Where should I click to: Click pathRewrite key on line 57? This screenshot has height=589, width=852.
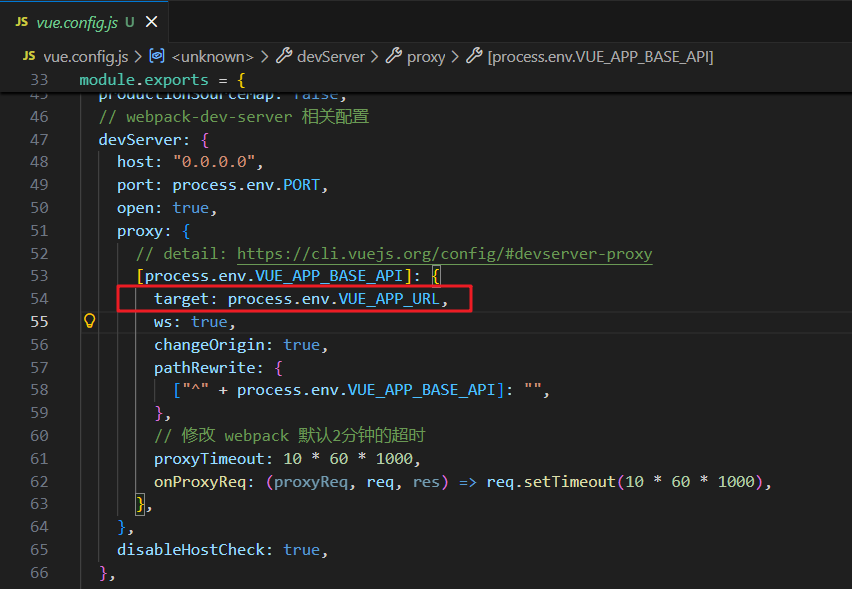coord(205,368)
